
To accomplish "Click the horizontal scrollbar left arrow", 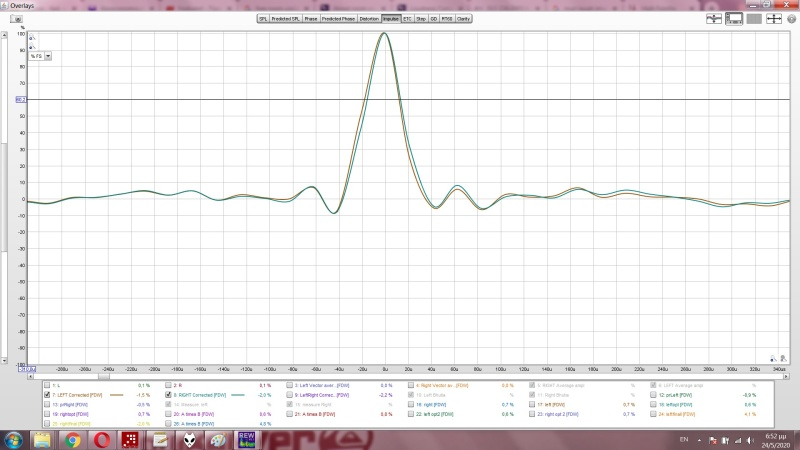I will pos(32,376).
